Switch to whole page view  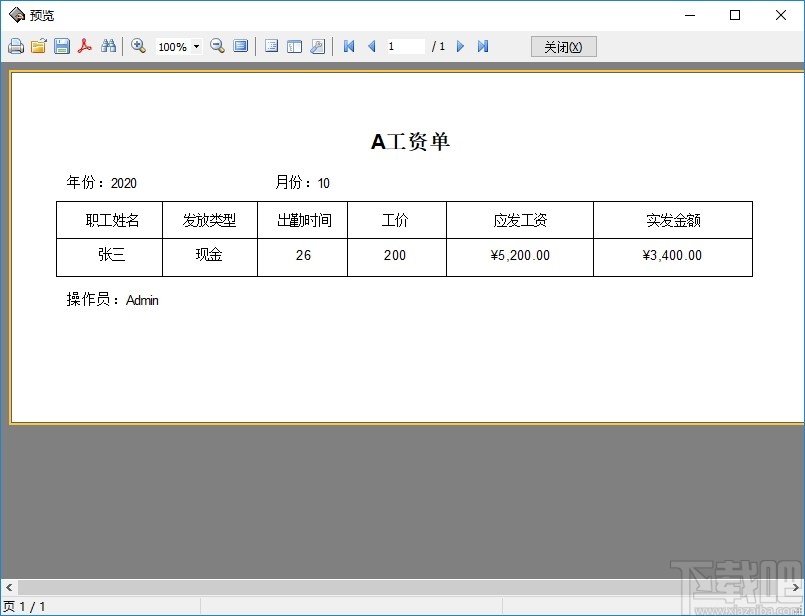(240, 46)
